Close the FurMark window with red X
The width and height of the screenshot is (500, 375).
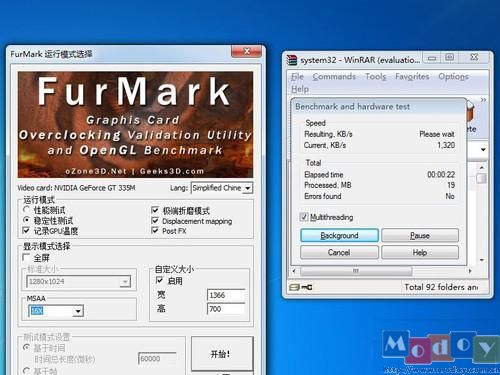pos(246,51)
